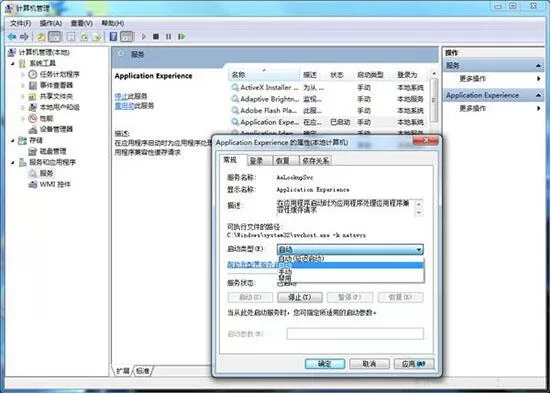Click the Refresh toolbar icon

point(84,37)
